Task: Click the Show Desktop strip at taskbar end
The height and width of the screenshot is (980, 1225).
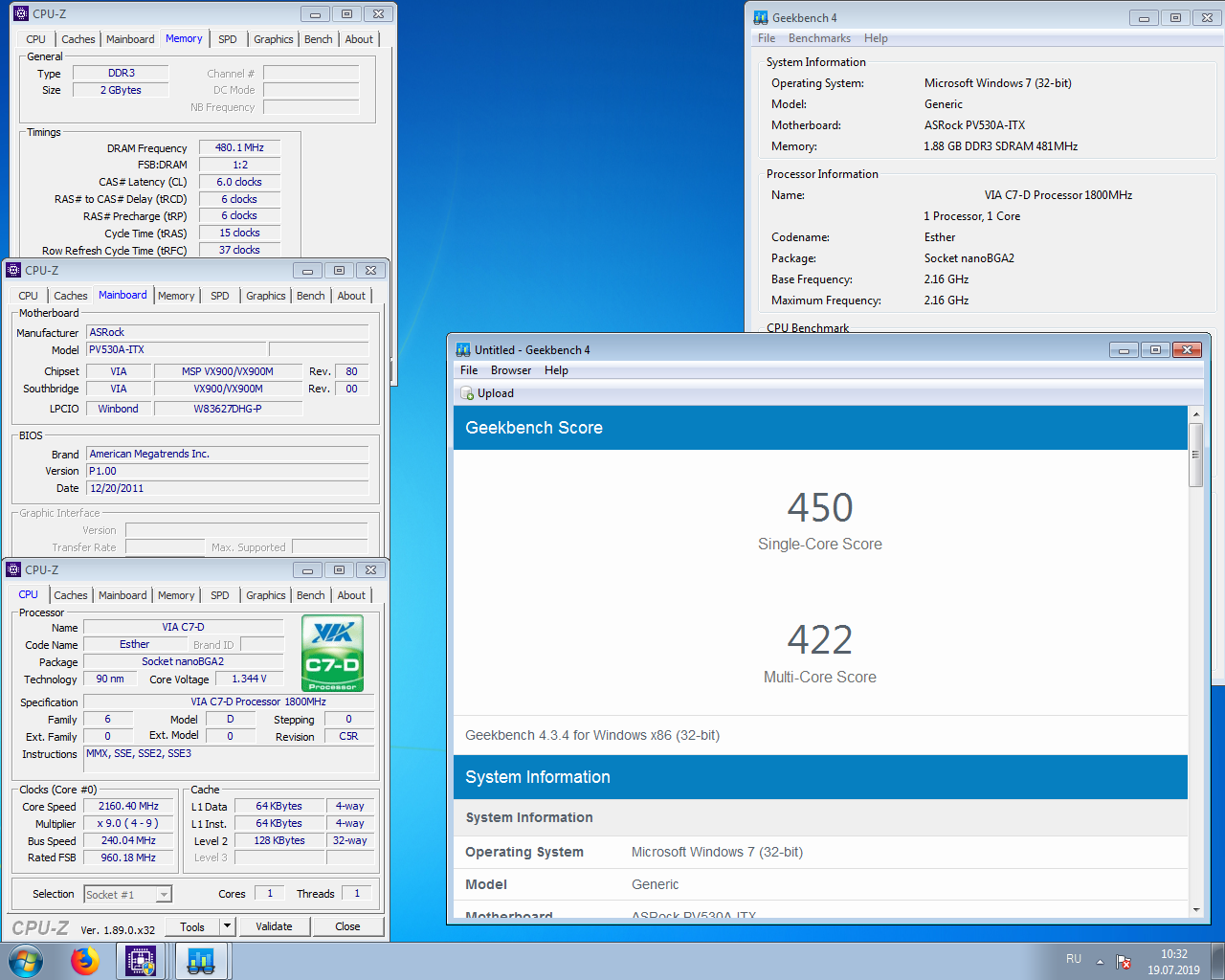Action: click(1218, 961)
